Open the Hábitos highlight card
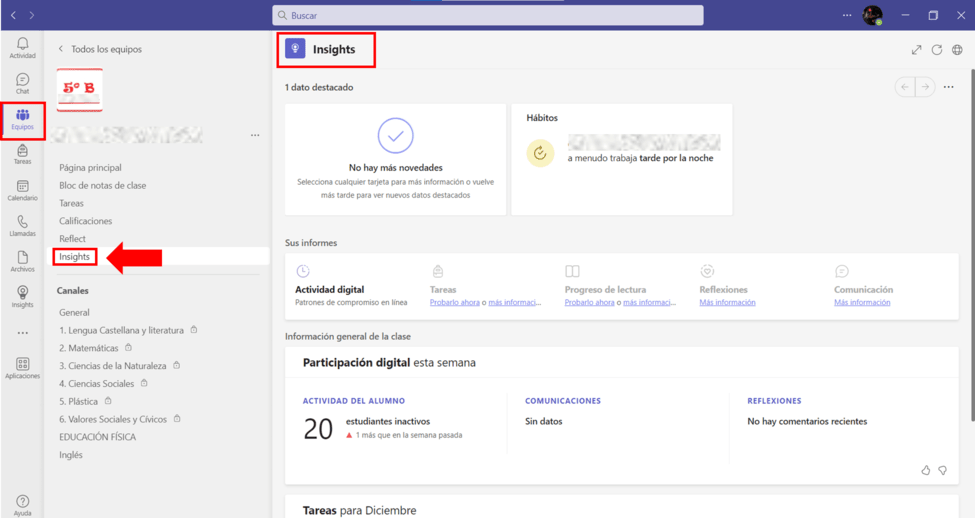 [621, 159]
